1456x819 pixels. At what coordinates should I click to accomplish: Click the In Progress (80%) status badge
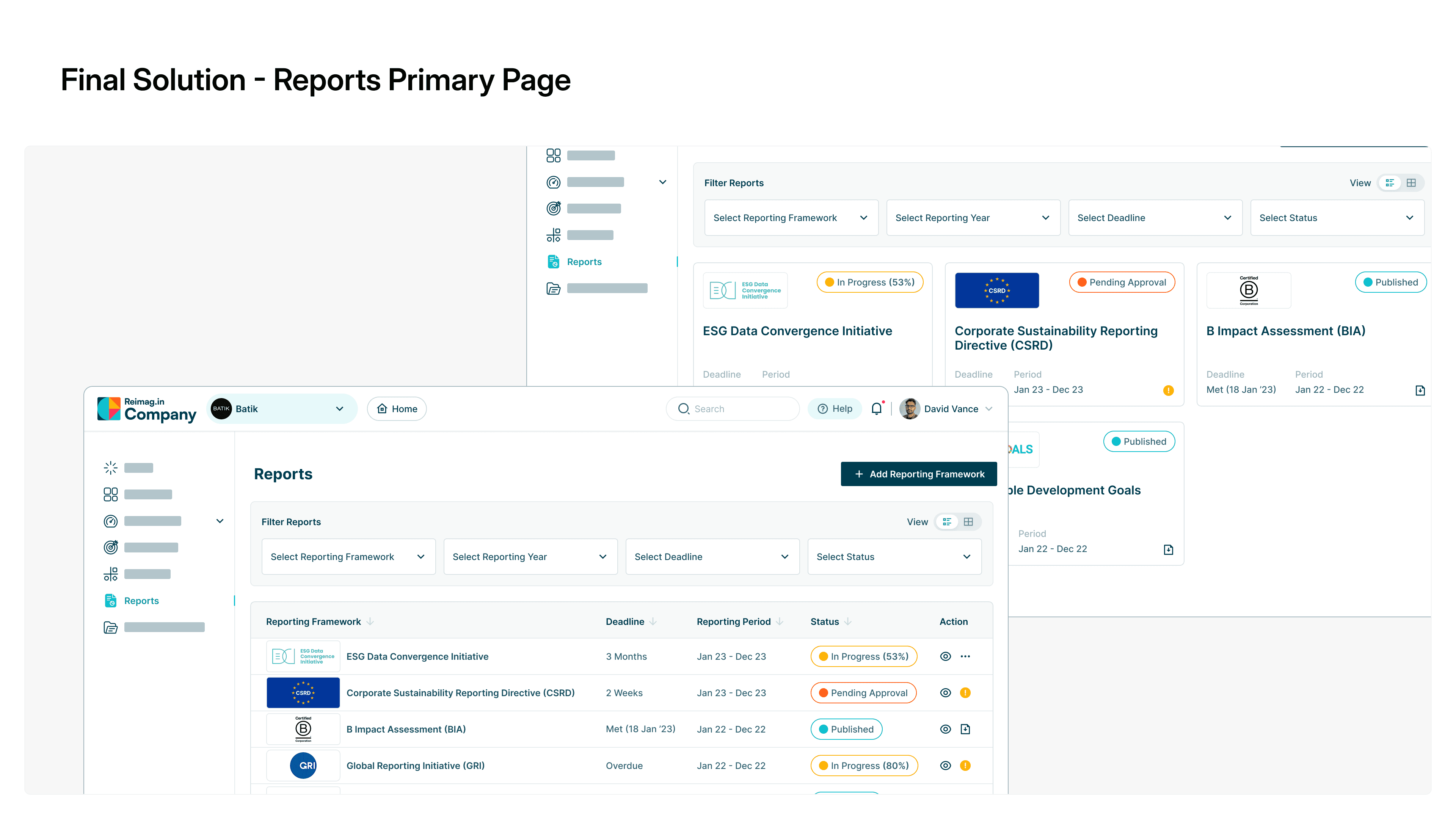click(x=864, y=766)
